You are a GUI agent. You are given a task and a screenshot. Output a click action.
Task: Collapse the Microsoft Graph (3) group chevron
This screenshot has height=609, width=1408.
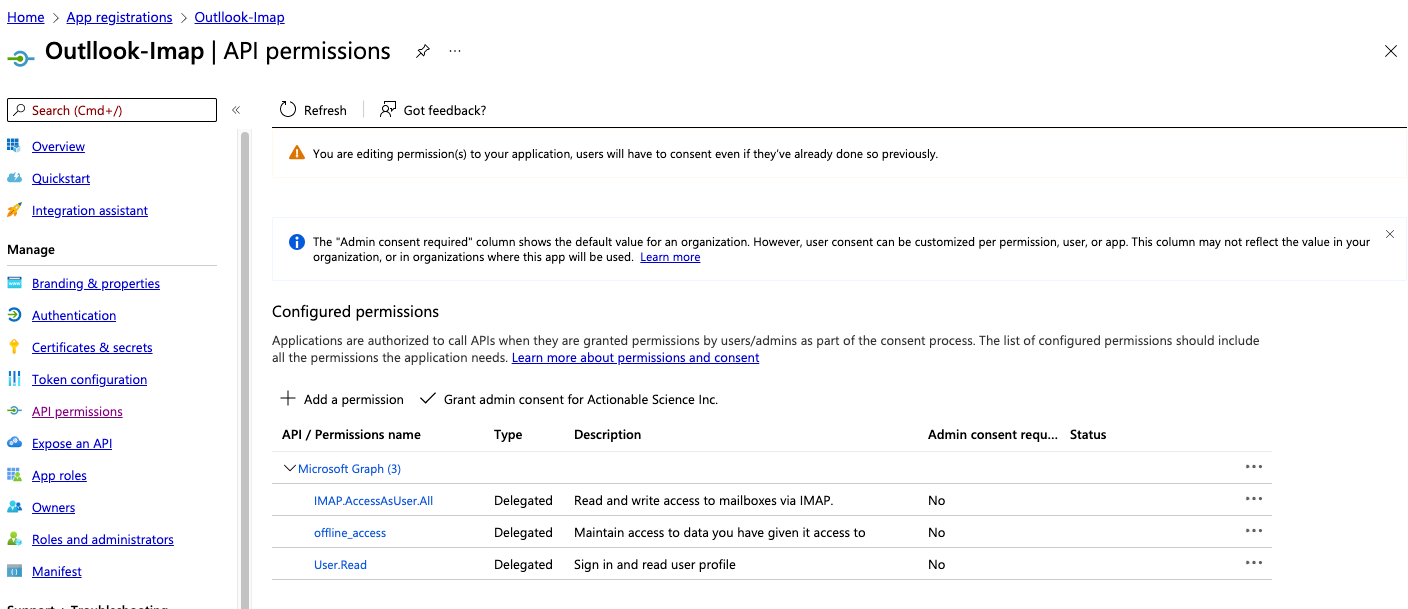tap(290, 468)
